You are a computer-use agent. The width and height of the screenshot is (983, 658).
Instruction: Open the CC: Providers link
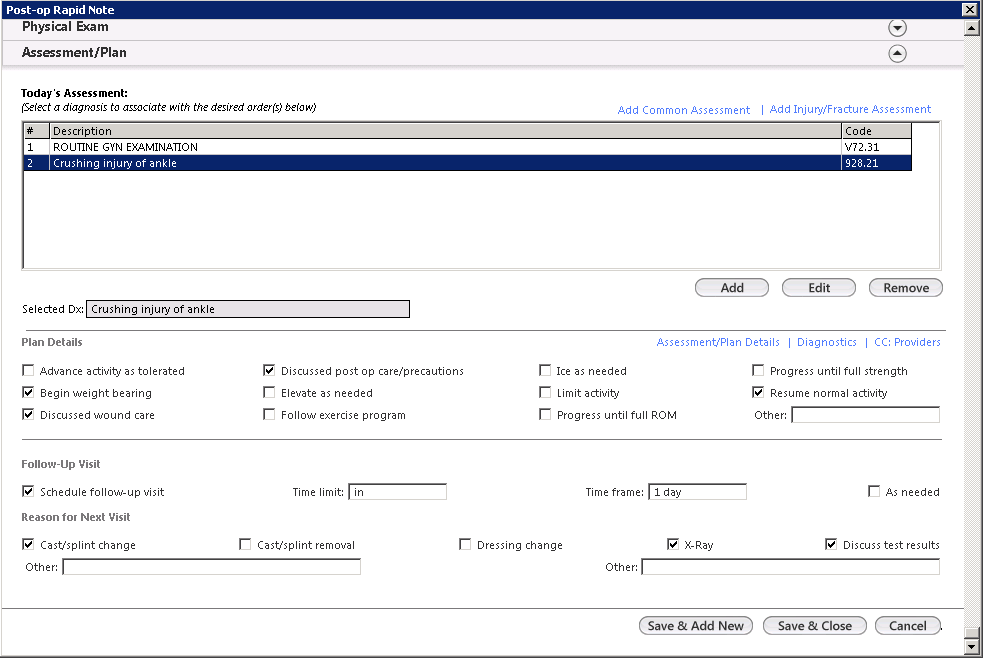pyautogui.click(x=907, y=342)
